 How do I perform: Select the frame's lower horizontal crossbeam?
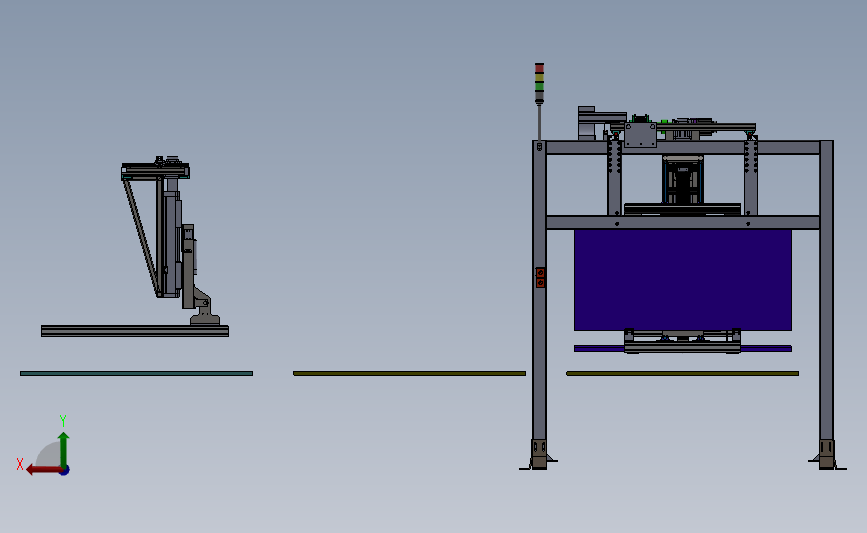[683, 222]
